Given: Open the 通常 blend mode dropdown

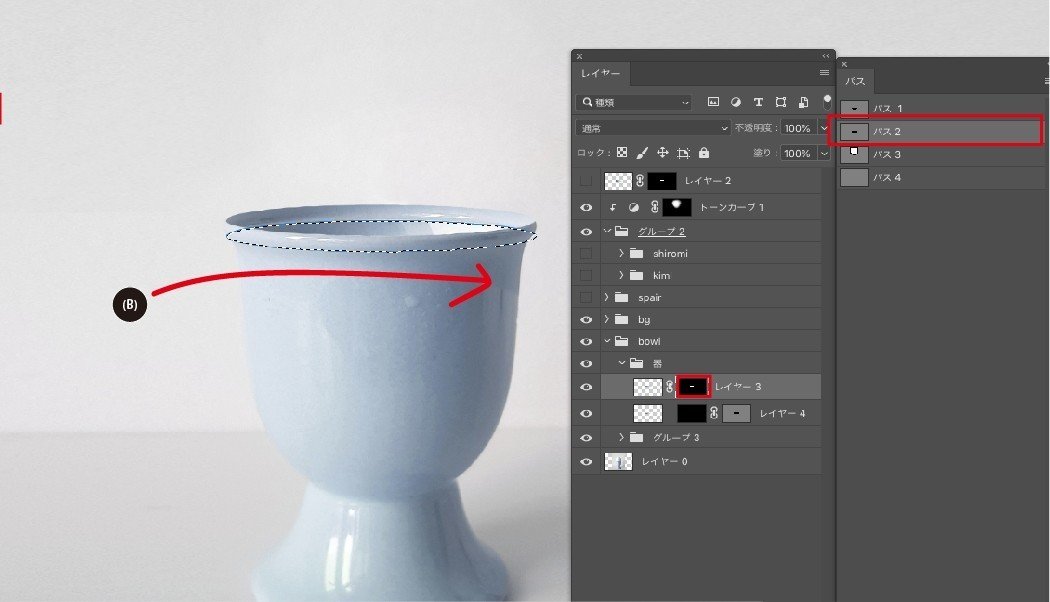Looking at the screenshot, I should [x=653, y=128].
